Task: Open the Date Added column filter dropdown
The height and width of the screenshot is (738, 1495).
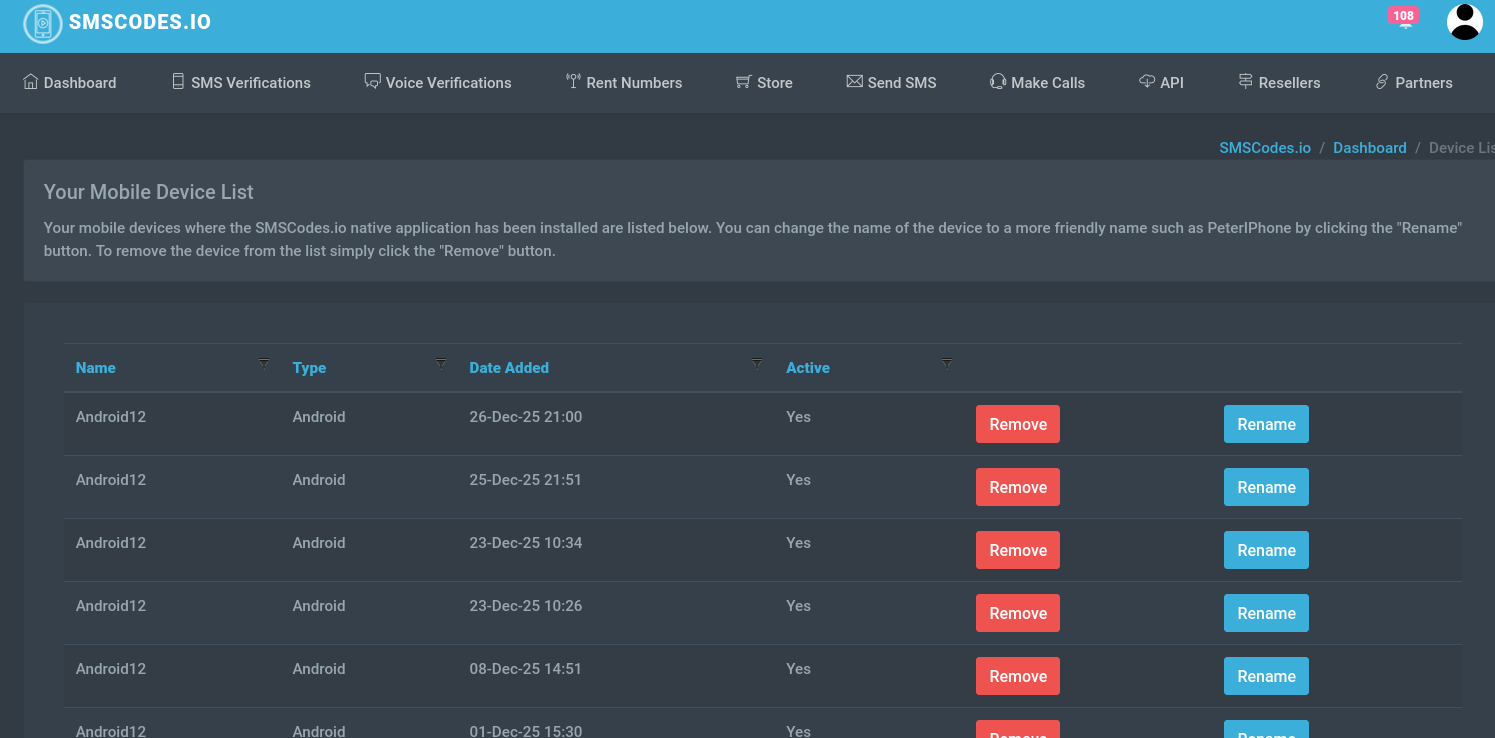Action: pos(757,363)
